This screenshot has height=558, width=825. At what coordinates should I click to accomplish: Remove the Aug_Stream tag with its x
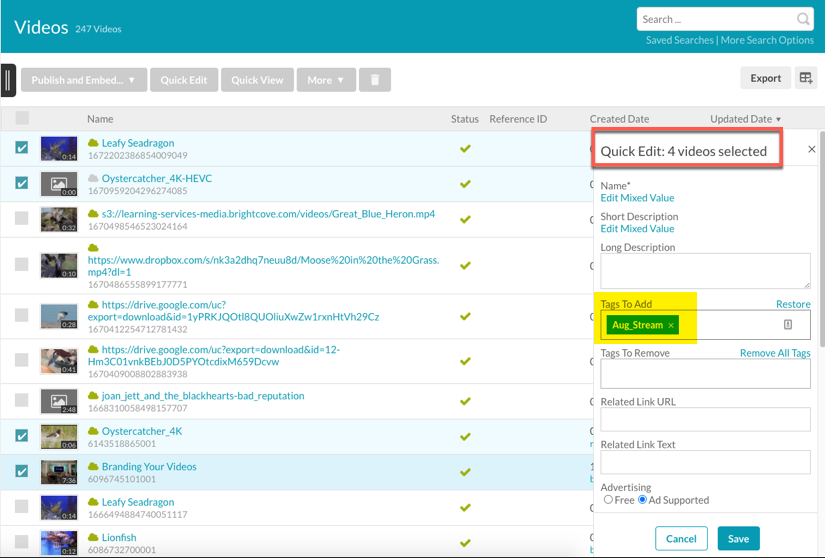click(671, 326)
